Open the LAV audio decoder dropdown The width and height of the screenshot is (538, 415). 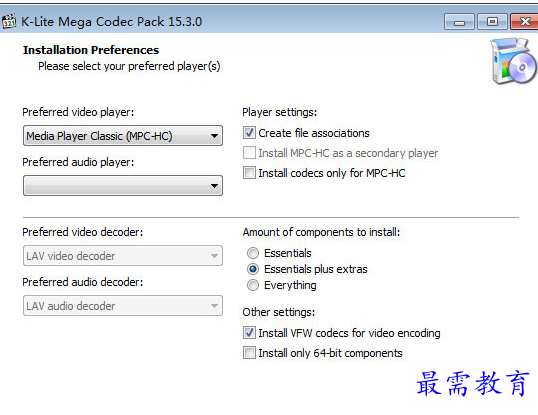123,306
